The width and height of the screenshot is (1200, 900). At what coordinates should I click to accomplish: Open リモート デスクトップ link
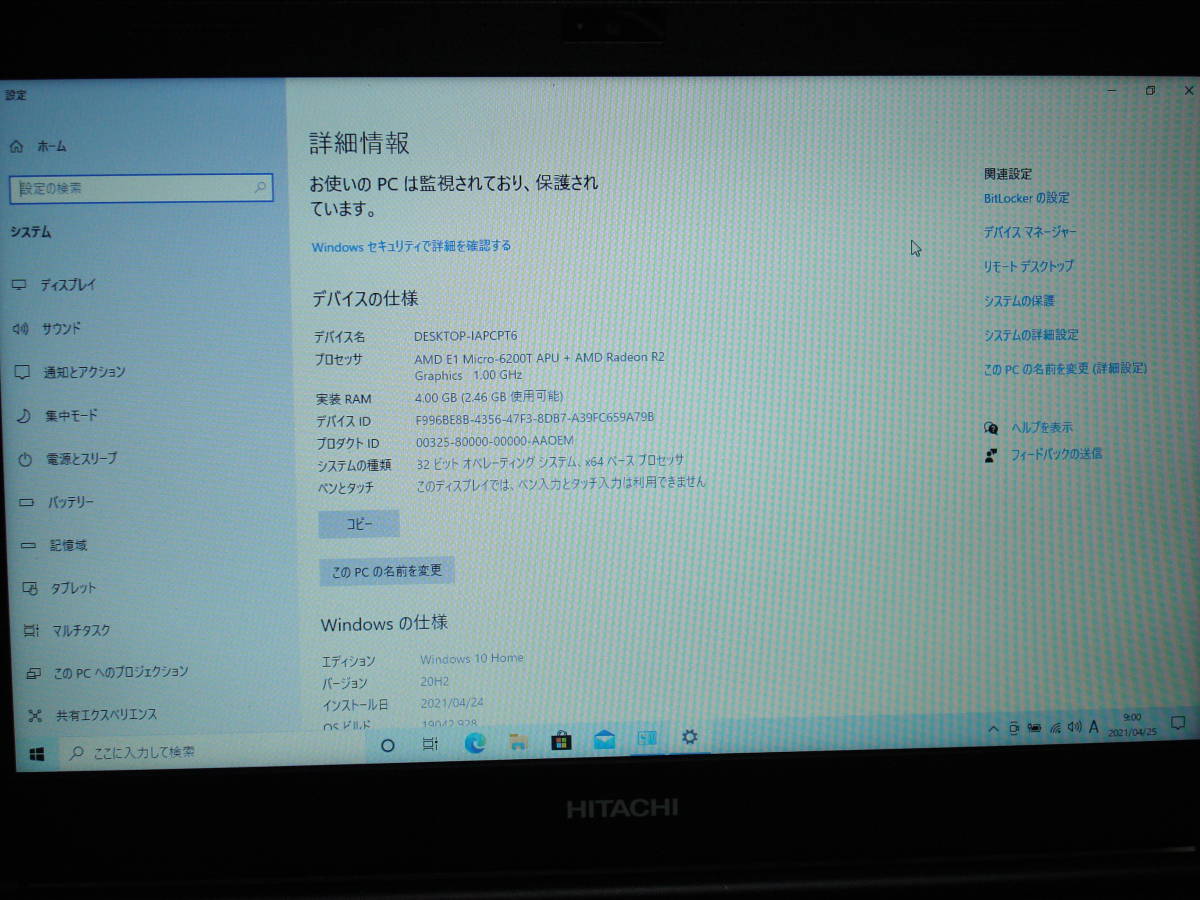click(x=1028, y=266)
